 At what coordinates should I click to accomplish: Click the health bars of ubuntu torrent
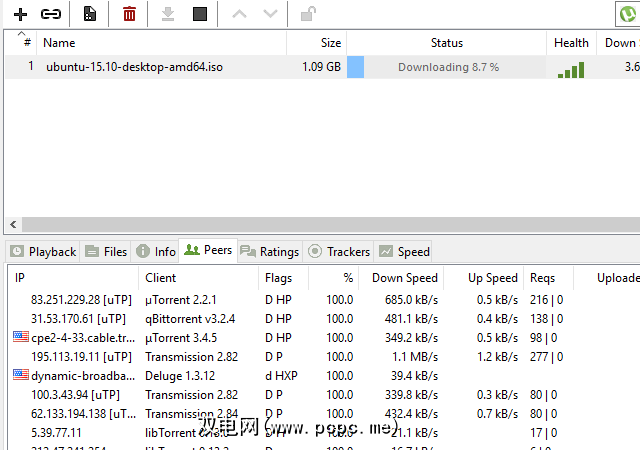click(571, 70)
